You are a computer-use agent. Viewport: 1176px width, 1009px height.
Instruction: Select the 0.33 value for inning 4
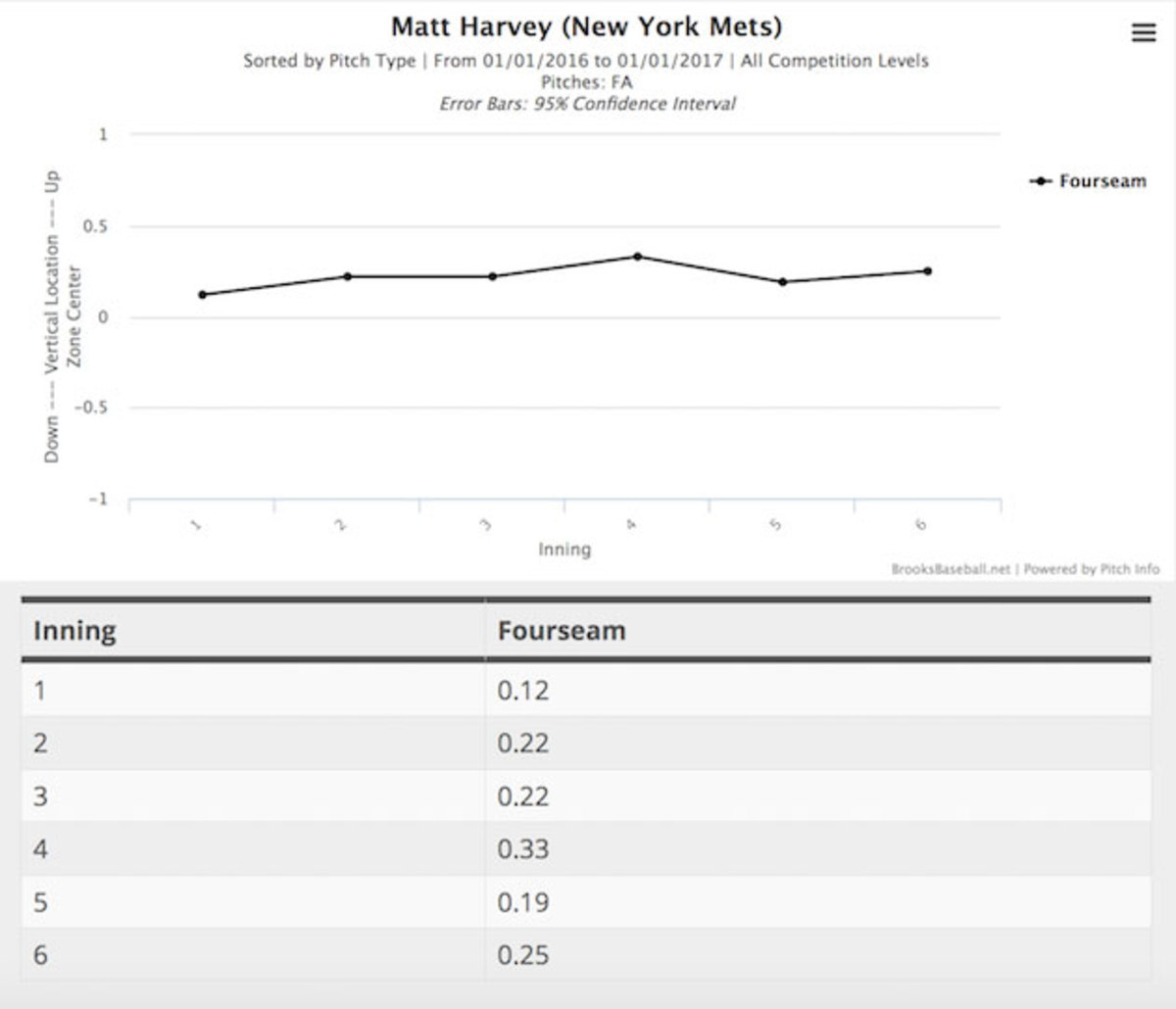pos(522,849)
